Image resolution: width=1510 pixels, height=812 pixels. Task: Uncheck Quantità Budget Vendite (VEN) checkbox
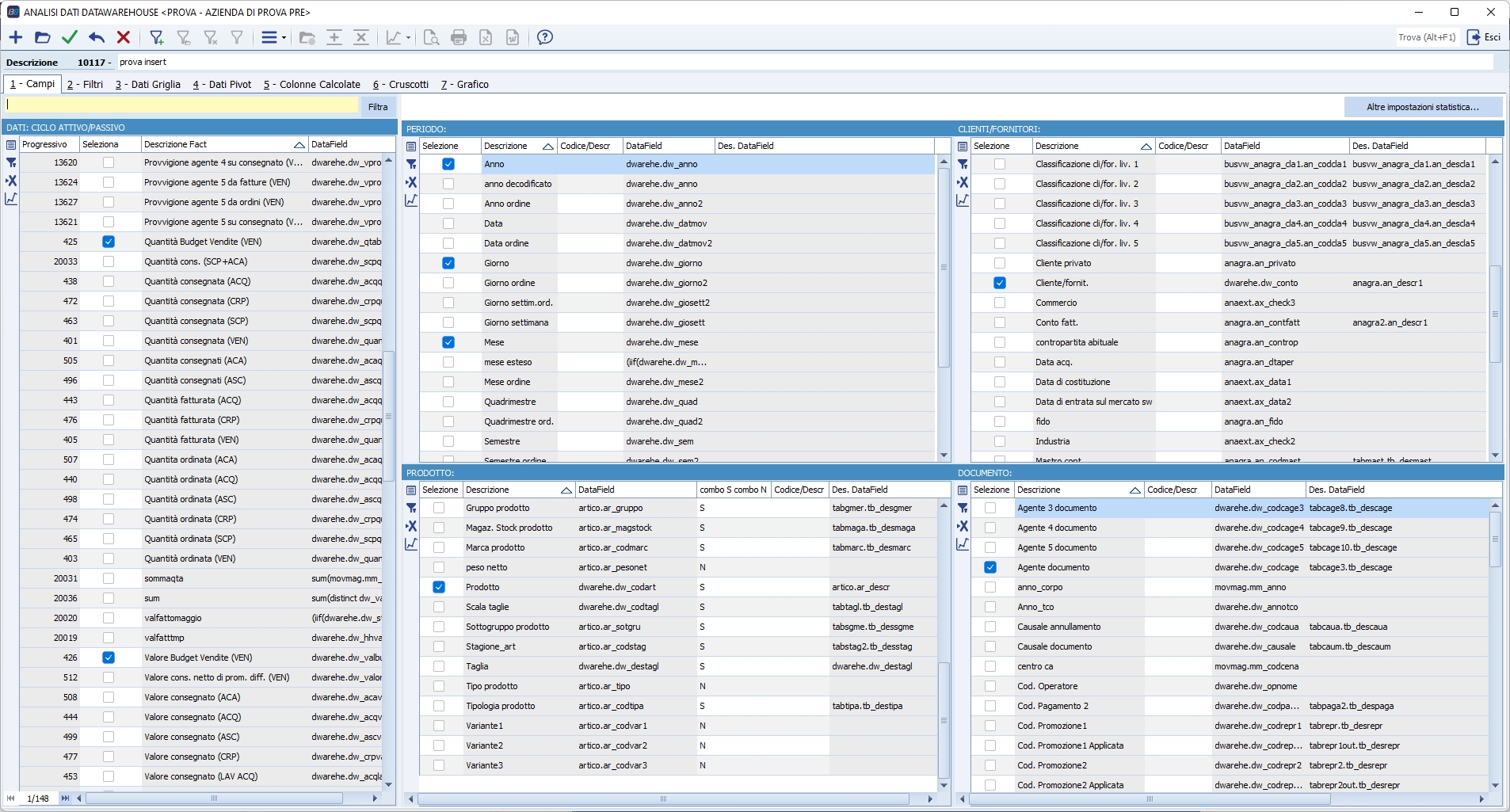[109, 242]
